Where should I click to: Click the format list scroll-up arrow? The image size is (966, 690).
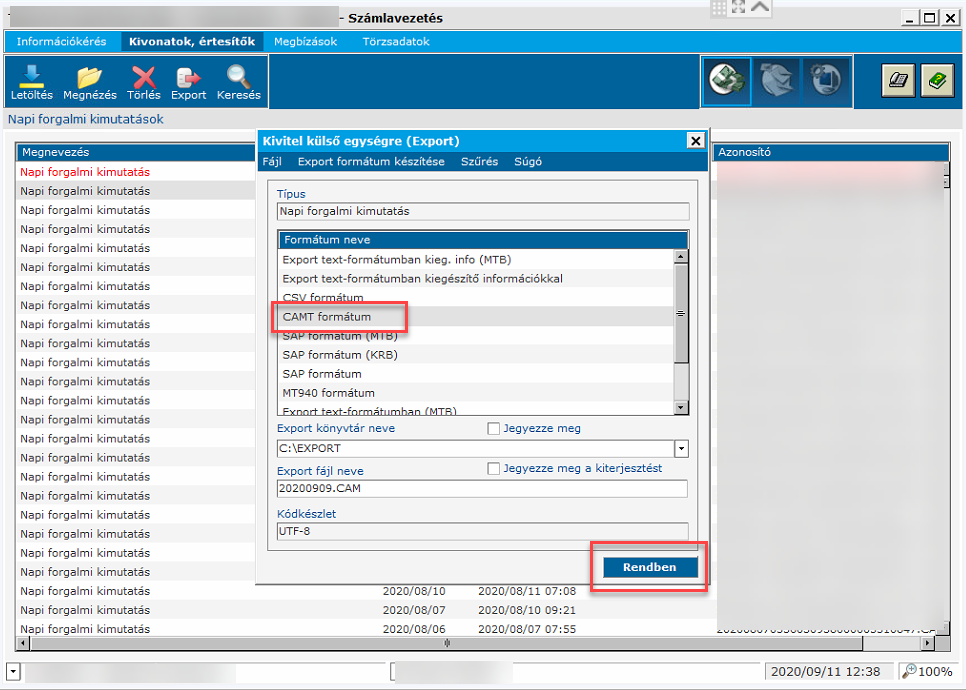pyautogui.click(x=681, y=257)
